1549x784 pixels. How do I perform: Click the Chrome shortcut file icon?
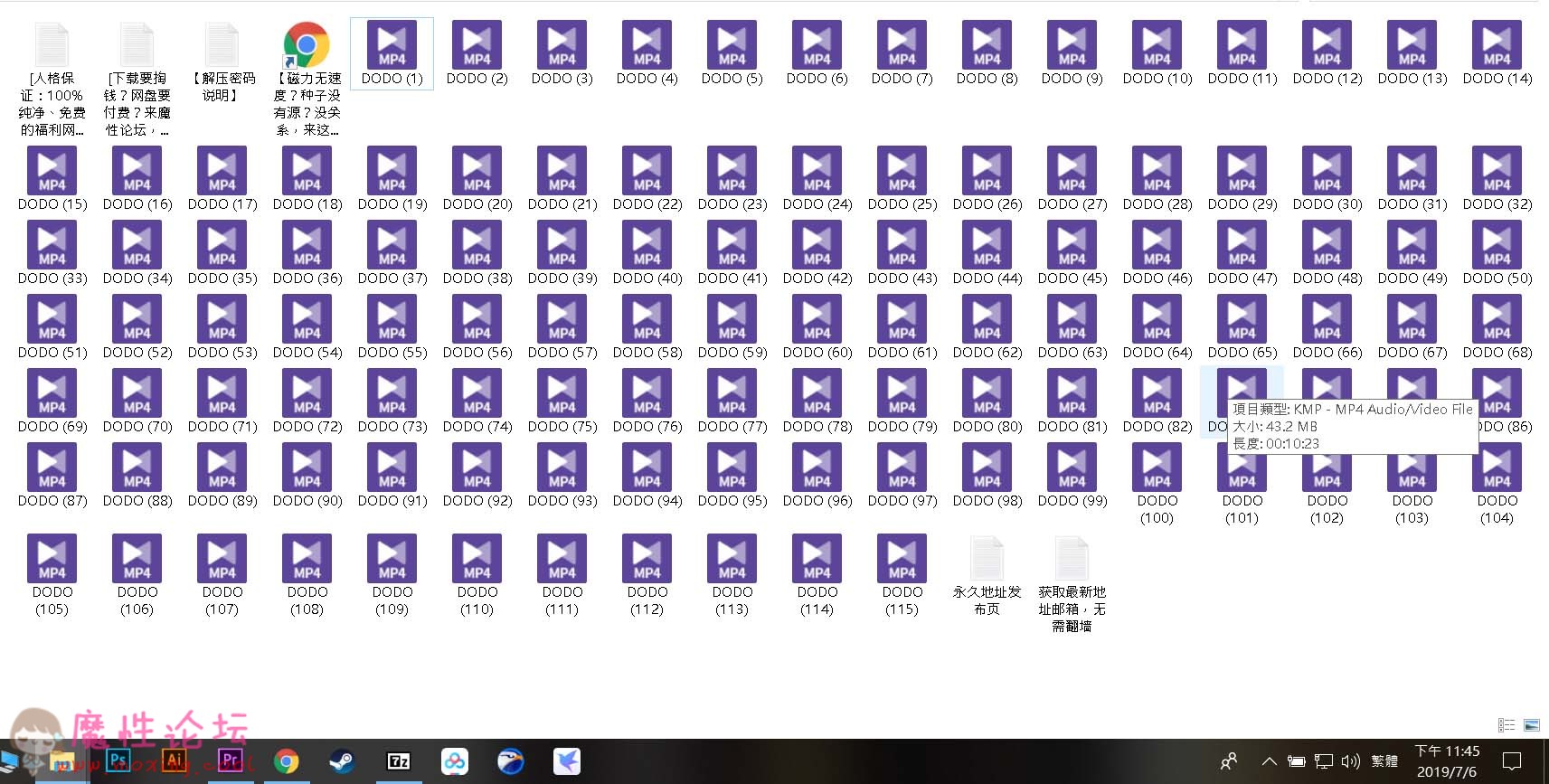point(307,45)
